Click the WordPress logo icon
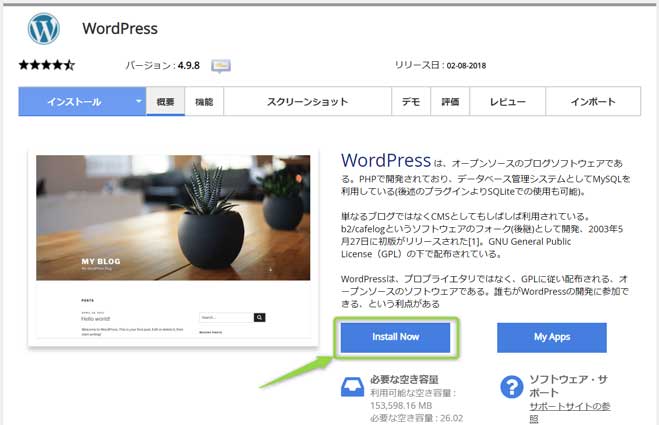 tap(43, 29)
